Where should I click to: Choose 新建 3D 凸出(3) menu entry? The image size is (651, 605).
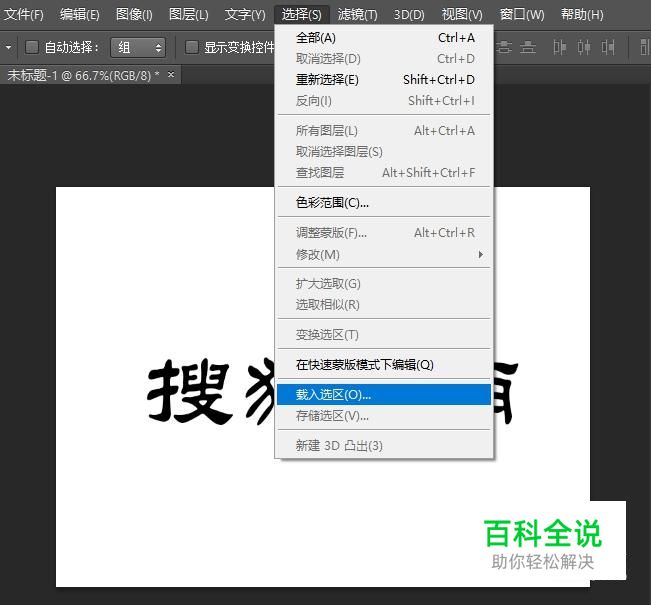click(384, 446)
